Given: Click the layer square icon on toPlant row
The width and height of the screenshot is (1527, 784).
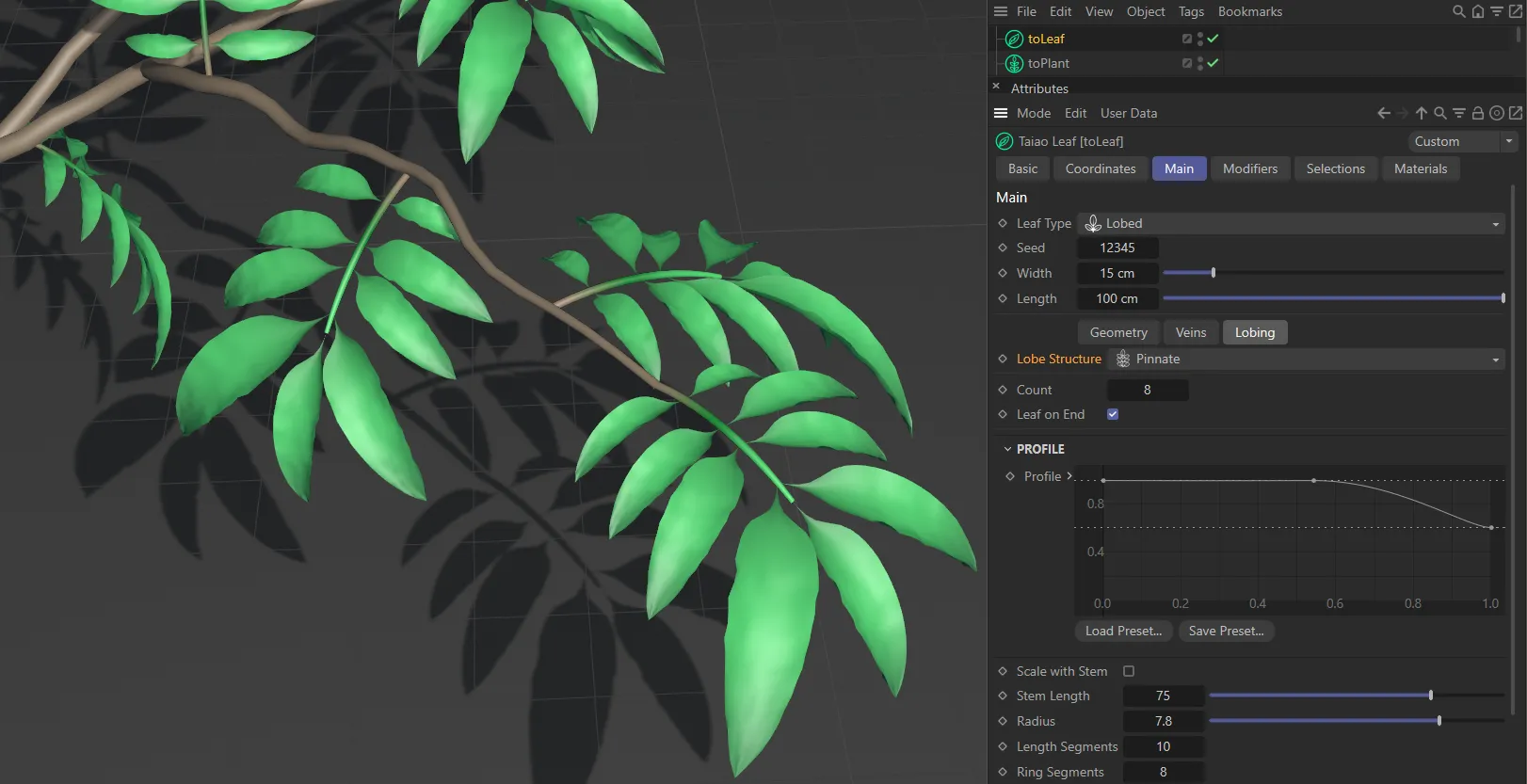Looking at the screenshot, I should [1187, 63].
